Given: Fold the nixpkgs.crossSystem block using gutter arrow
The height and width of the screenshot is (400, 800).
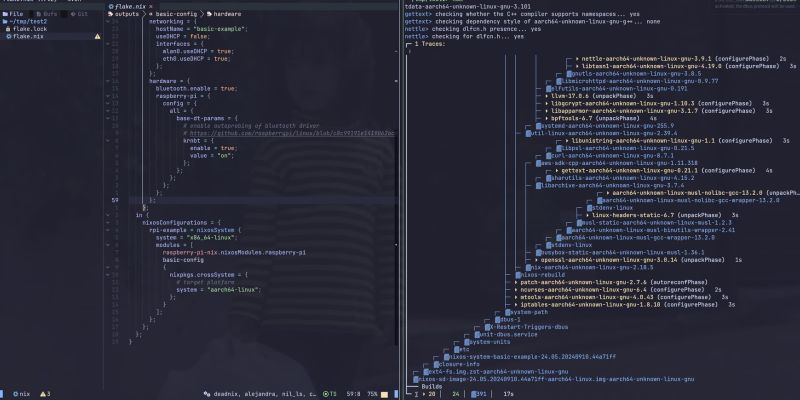Looking at the screenshot, I should pos(108,274).
